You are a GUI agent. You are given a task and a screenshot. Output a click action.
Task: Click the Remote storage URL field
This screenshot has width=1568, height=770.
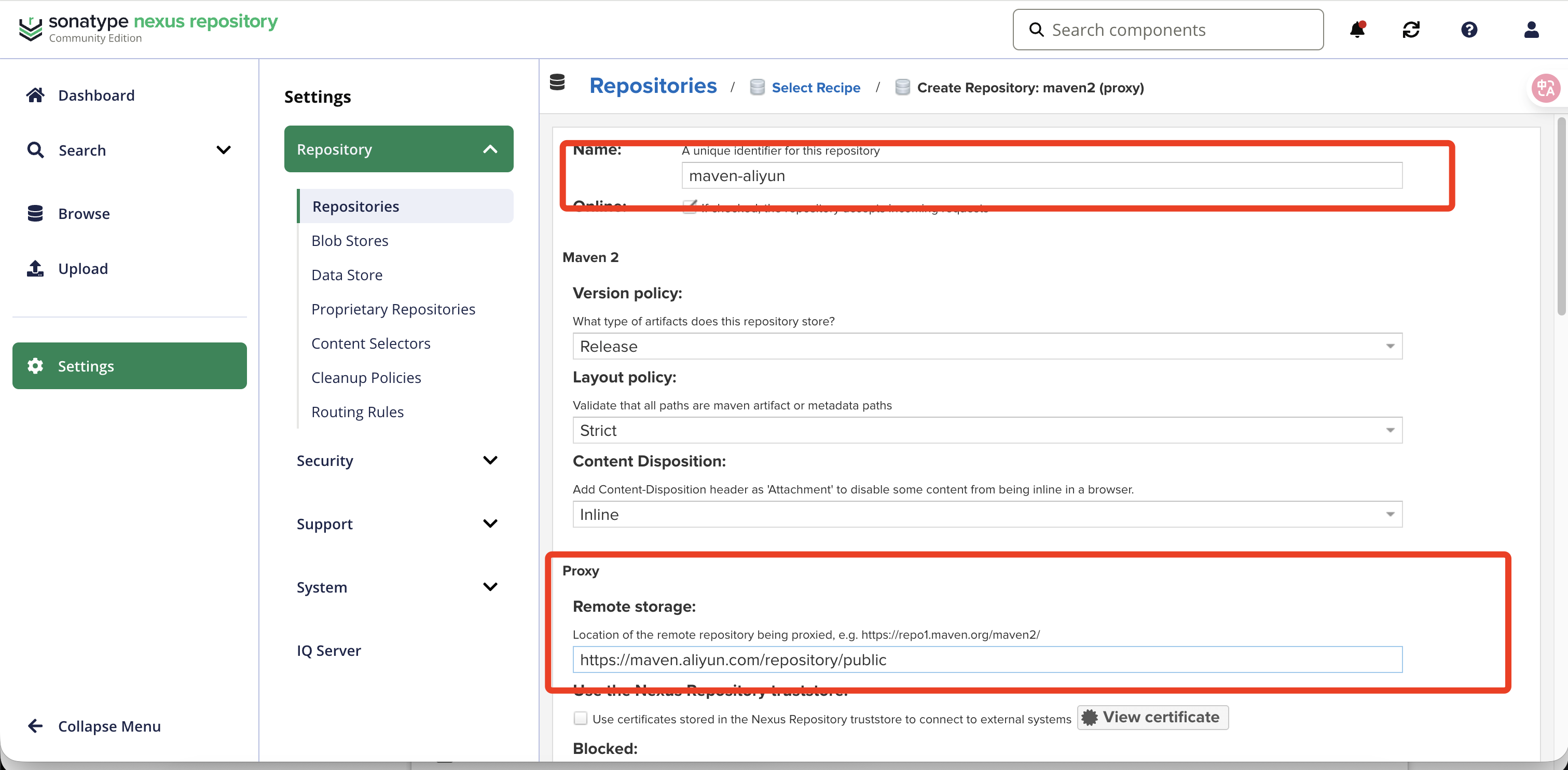987,660
